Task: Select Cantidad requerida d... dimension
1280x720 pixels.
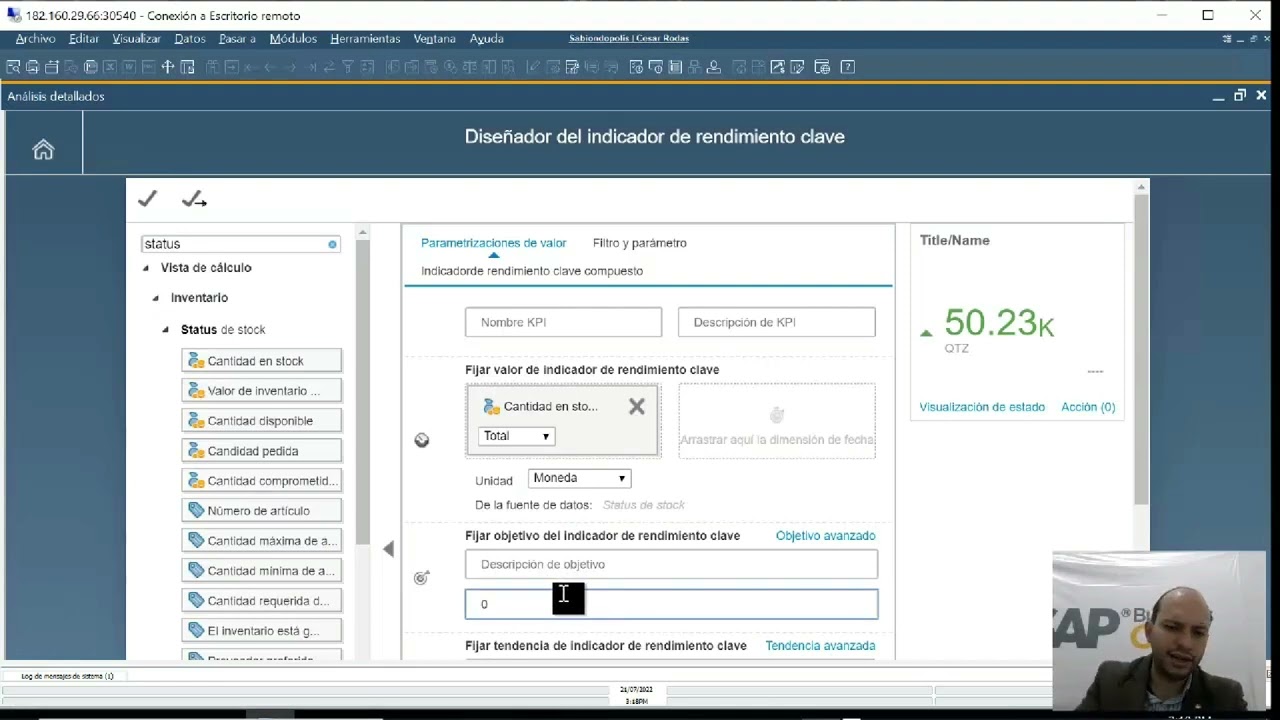Action: (x=261, y=601)
